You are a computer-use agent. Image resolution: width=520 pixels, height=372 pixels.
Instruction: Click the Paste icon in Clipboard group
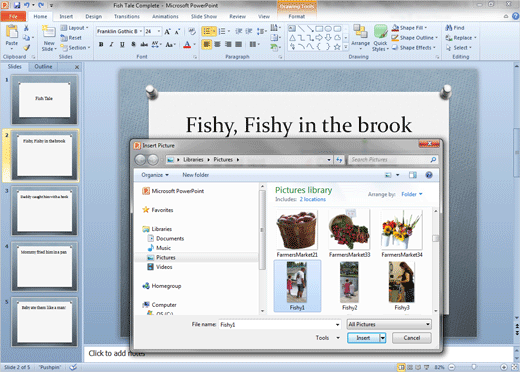coord(12,32)
